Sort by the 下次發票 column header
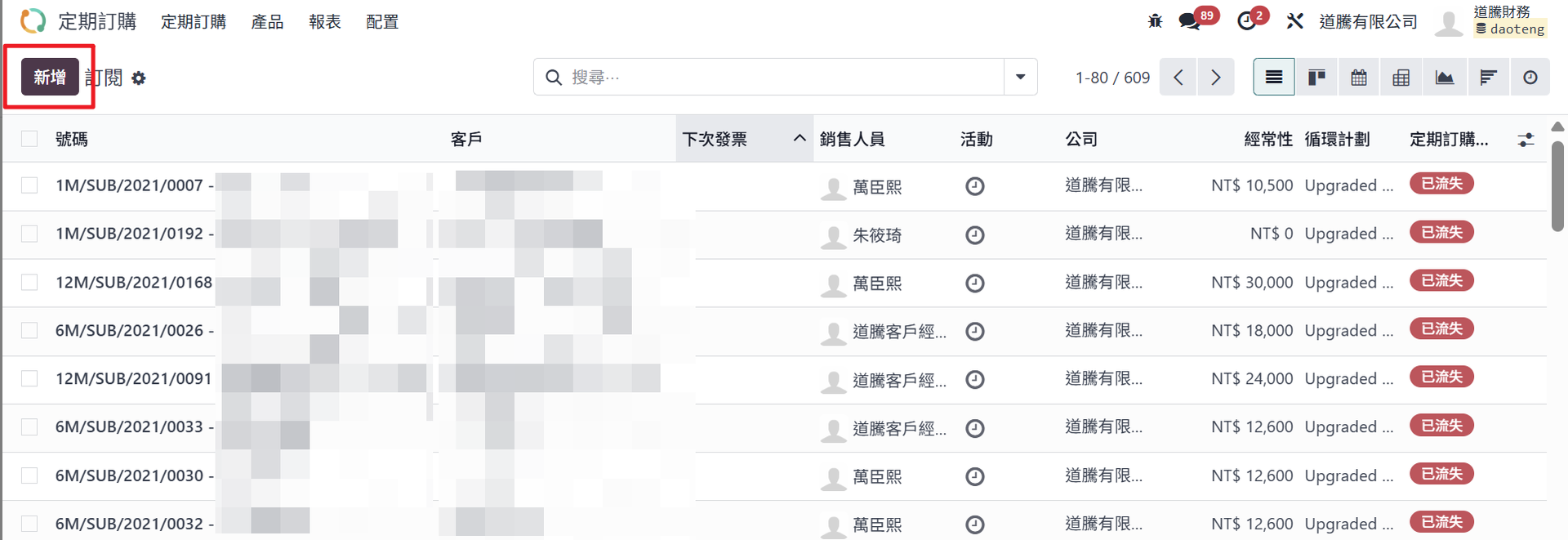The image size is (1568, 540). (715, 140)
